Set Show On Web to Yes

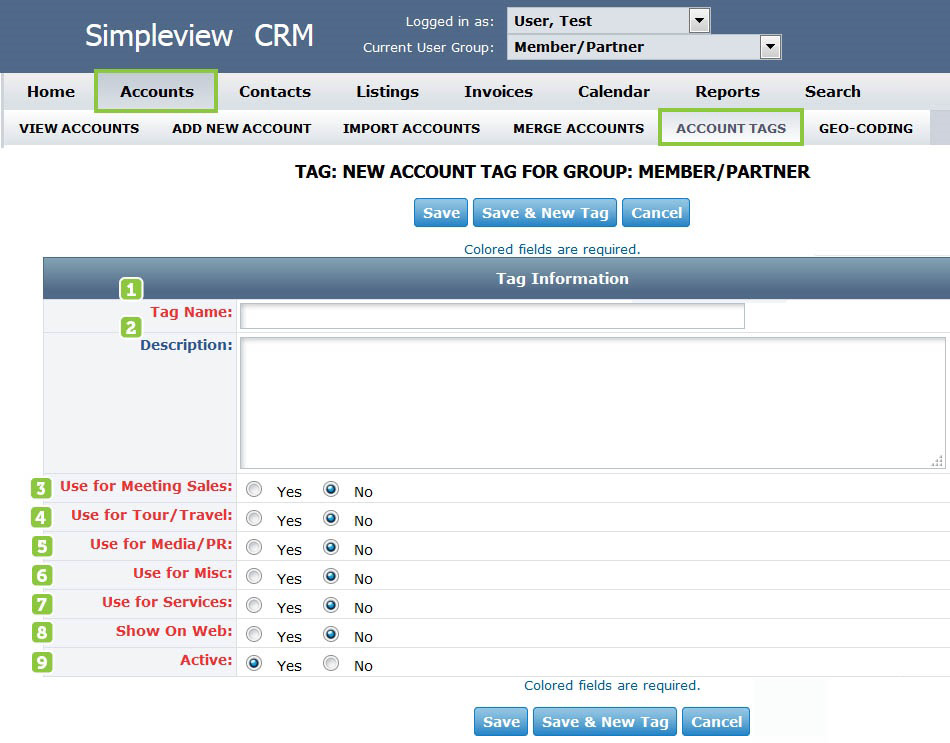[x=254, y=635]
